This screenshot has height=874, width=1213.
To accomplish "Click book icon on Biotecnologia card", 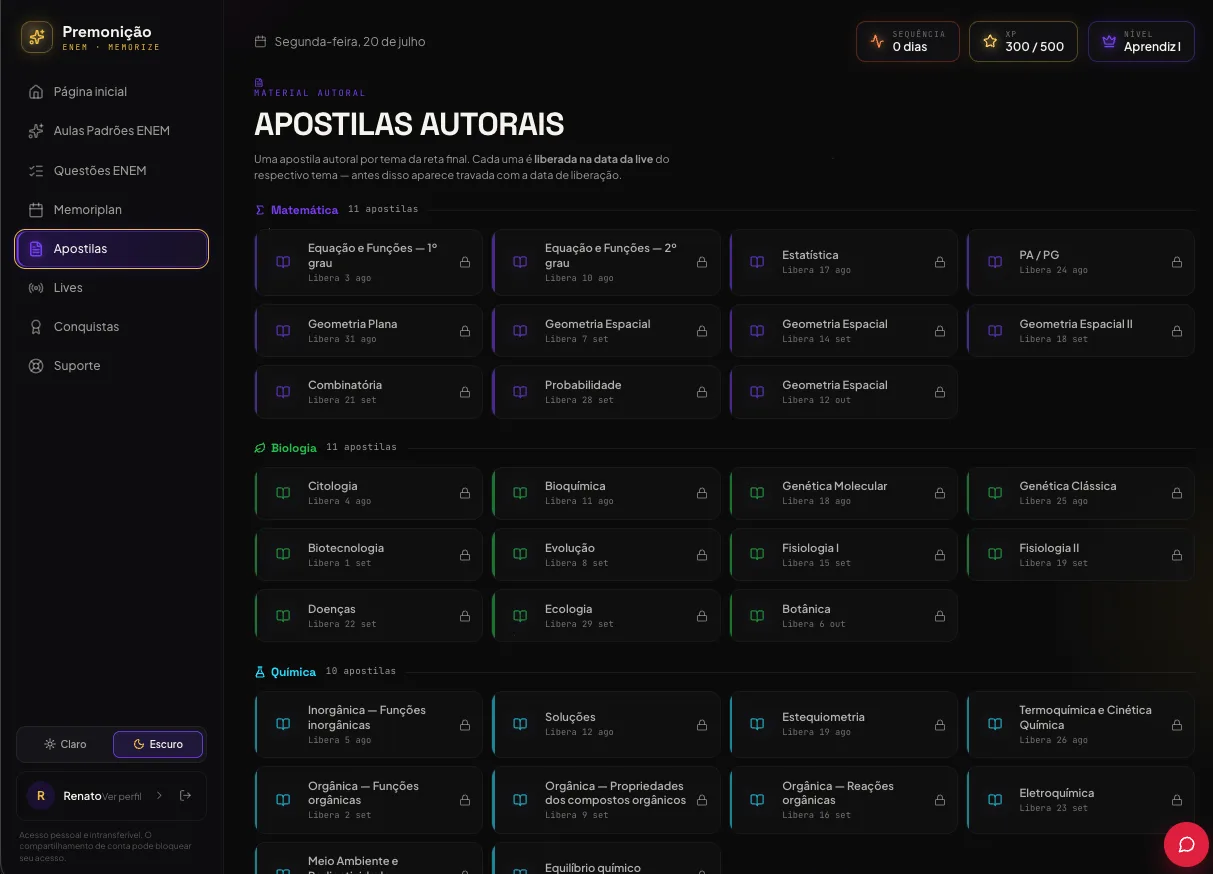I will coord(283,555).
